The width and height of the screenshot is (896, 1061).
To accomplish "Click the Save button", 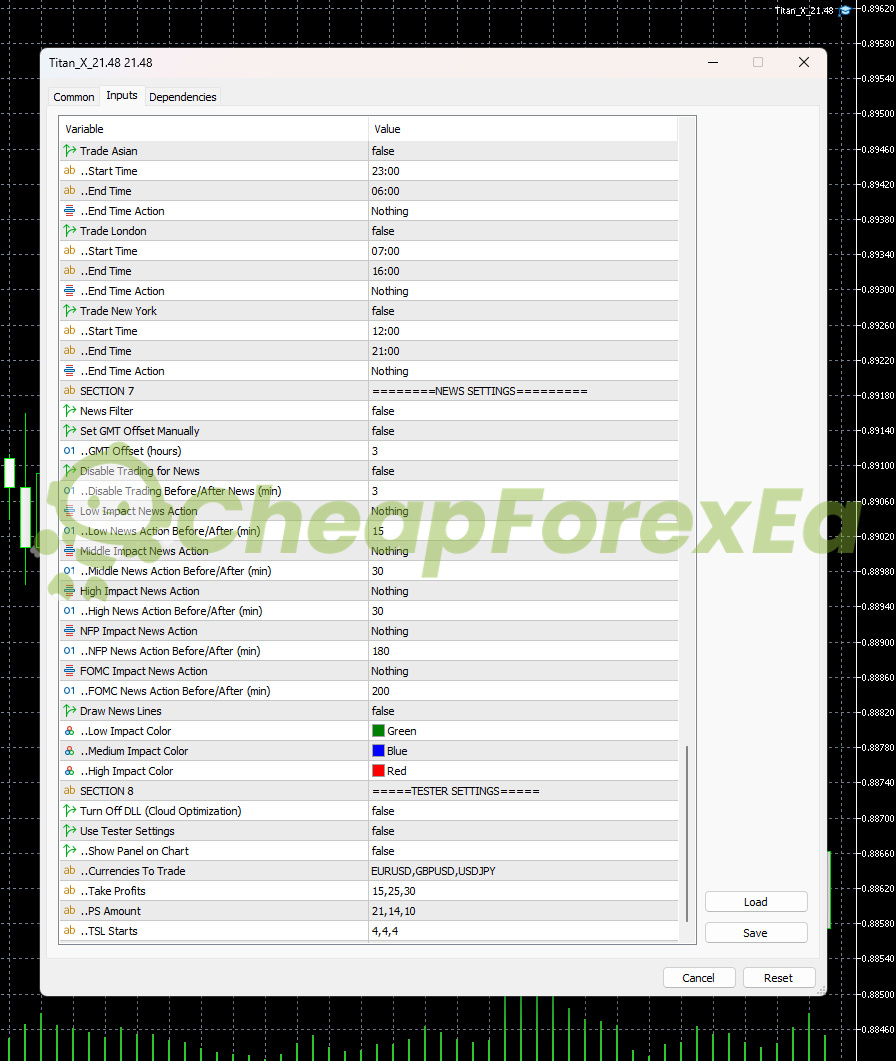I will click(x=756, y=933).
